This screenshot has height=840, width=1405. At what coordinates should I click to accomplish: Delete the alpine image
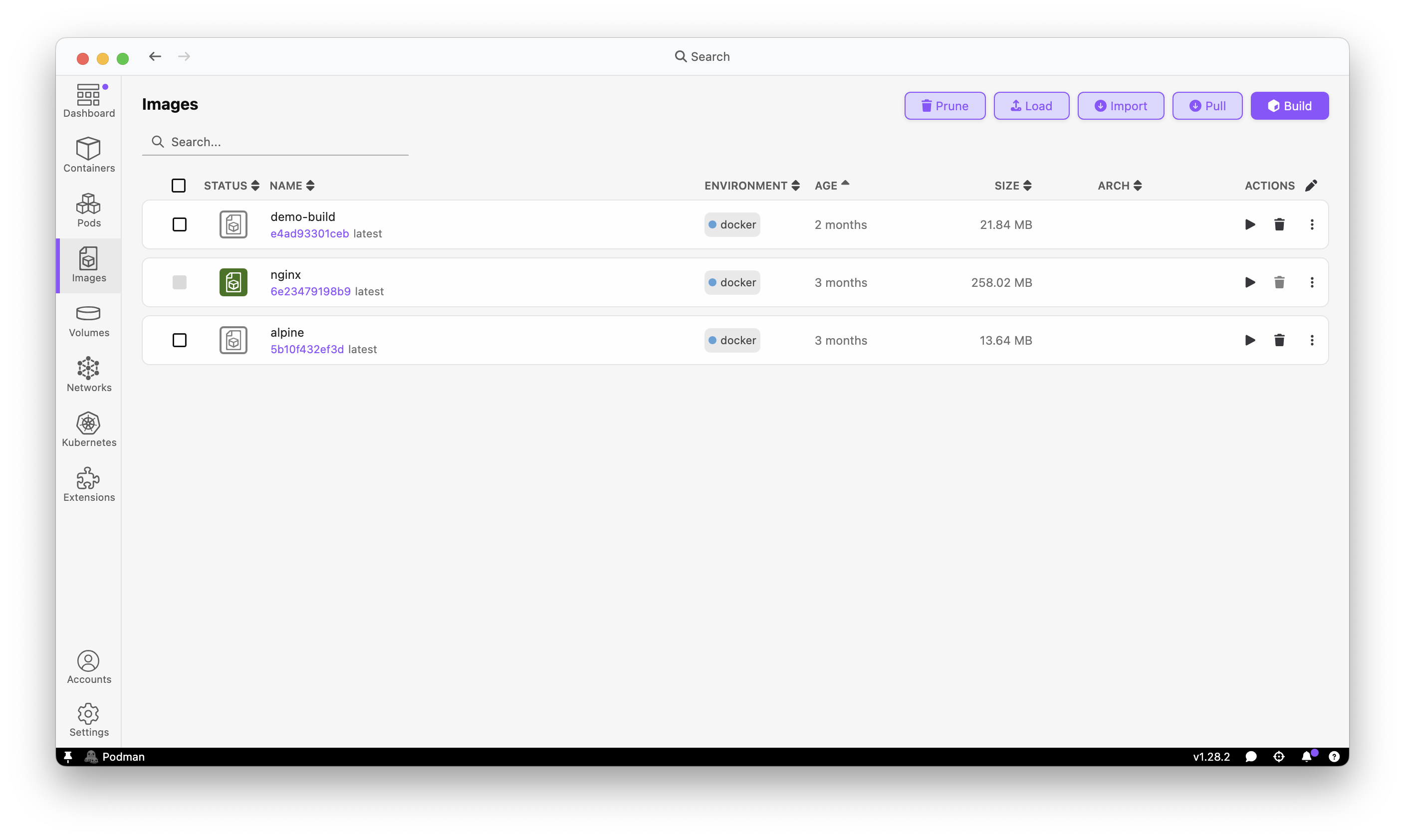click(1279, 340)
